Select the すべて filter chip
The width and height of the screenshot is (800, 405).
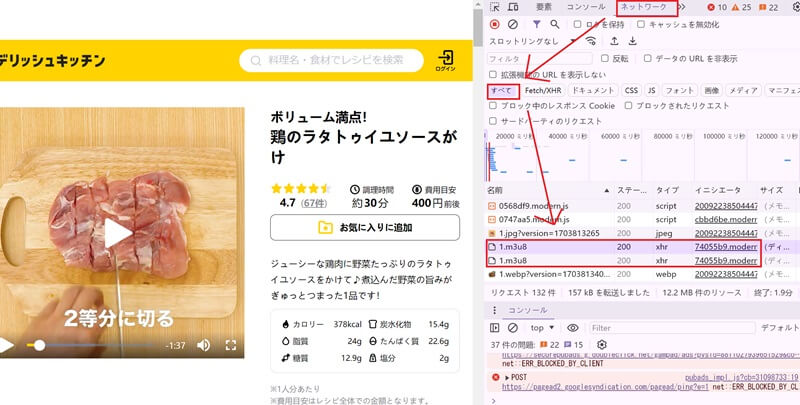(x=503, y=91)
